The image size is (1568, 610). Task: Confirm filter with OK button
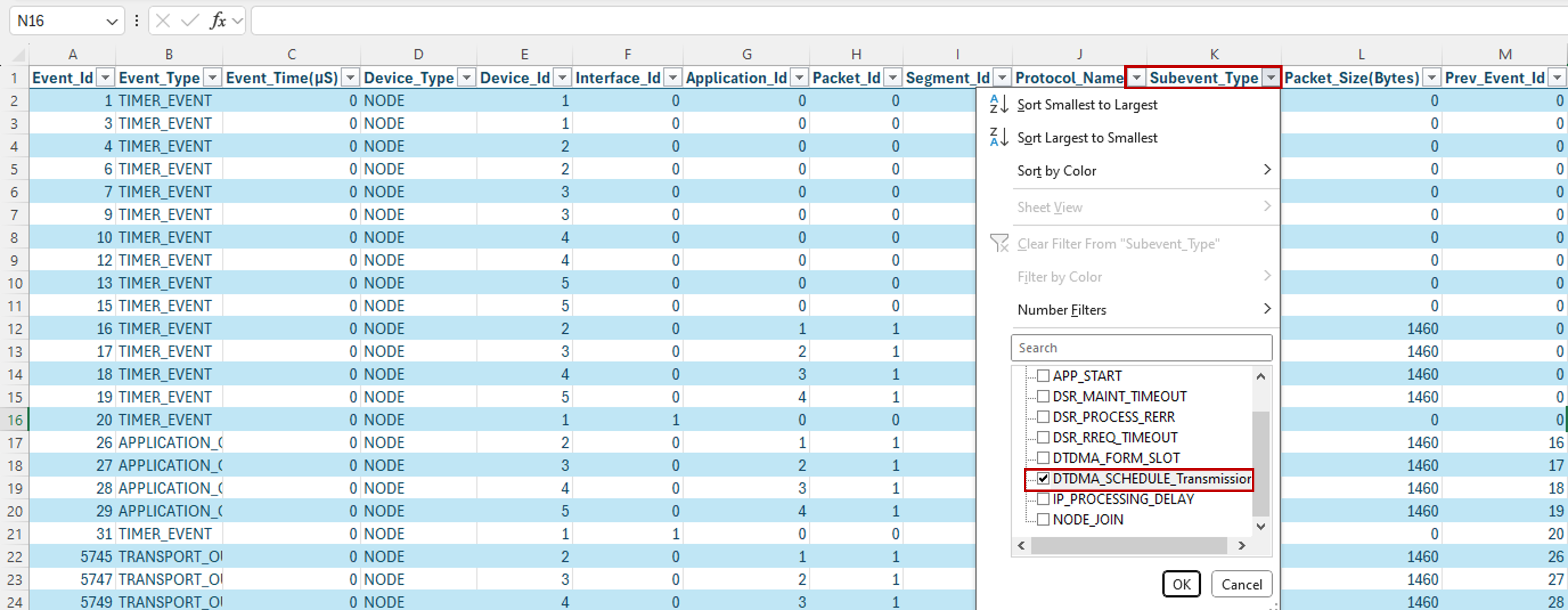(1181, 584)
